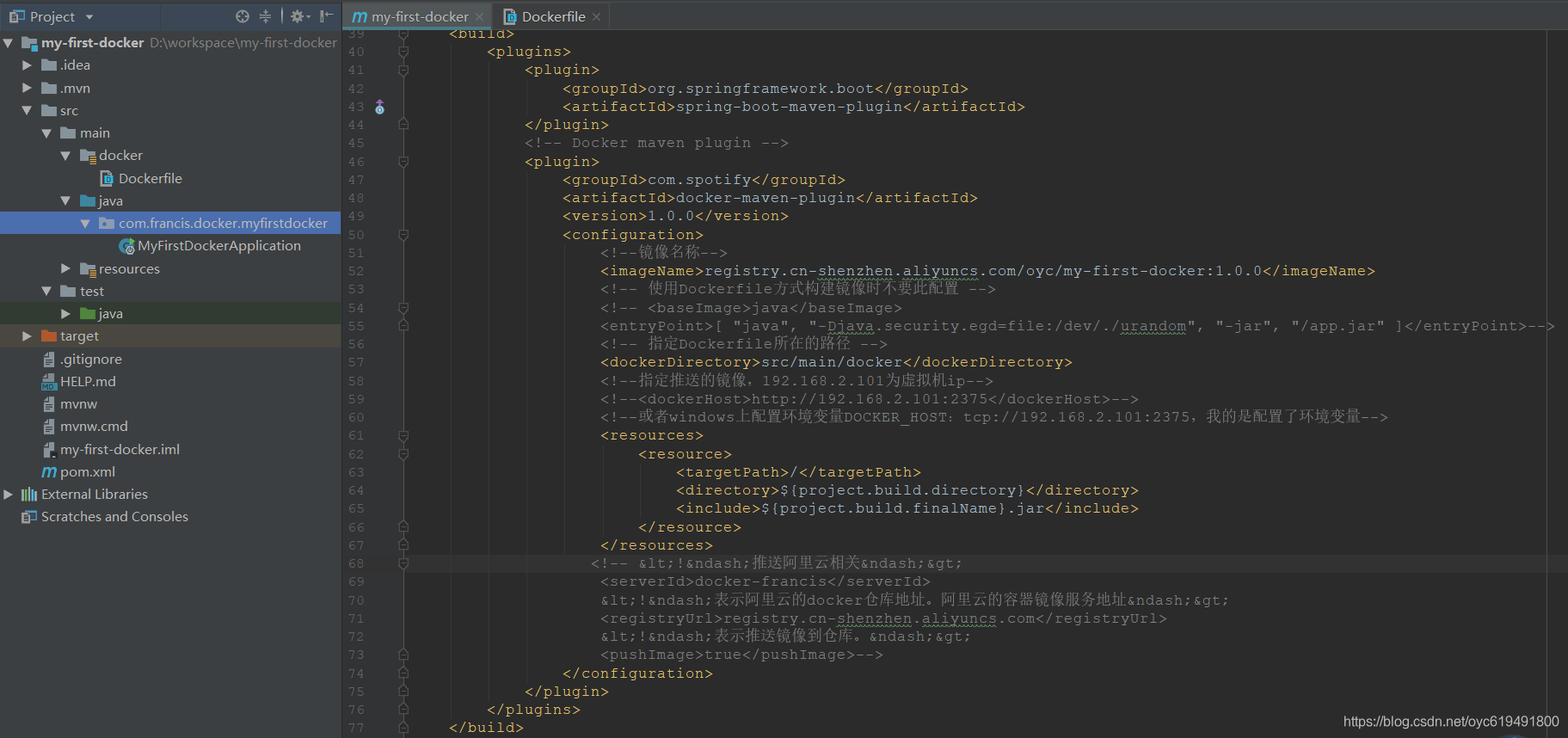1568x738 pixels.
Task: Click the serverId docker-francis line
Action: pos(766,581)
